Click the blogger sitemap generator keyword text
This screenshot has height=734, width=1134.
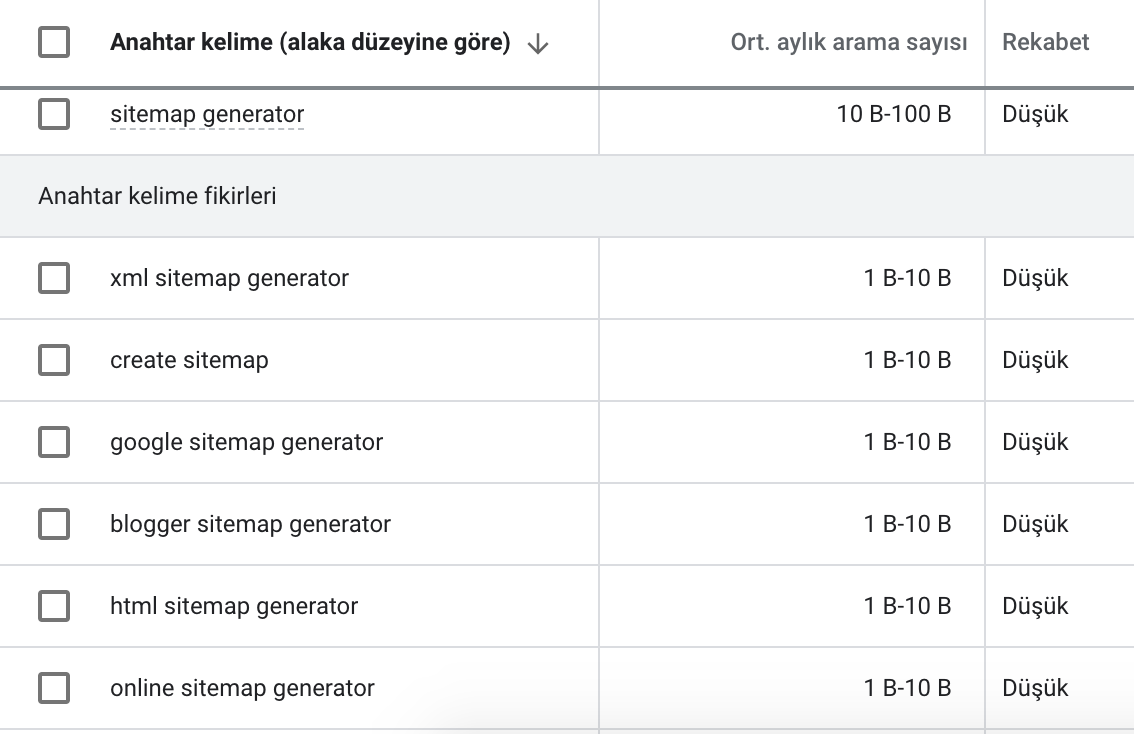(250, 524)
